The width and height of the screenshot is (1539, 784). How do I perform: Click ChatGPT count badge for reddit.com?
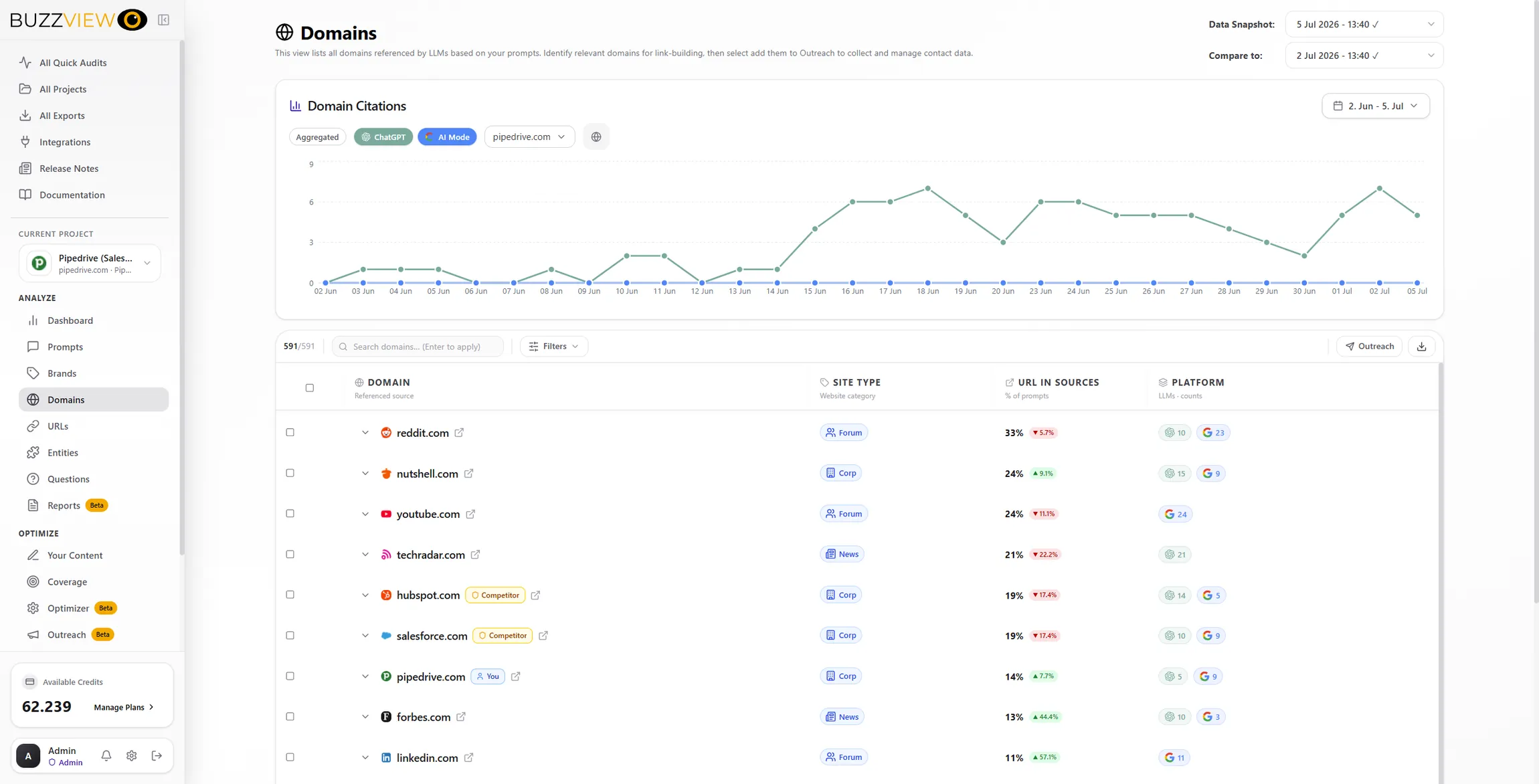(x=1174, y=433)
